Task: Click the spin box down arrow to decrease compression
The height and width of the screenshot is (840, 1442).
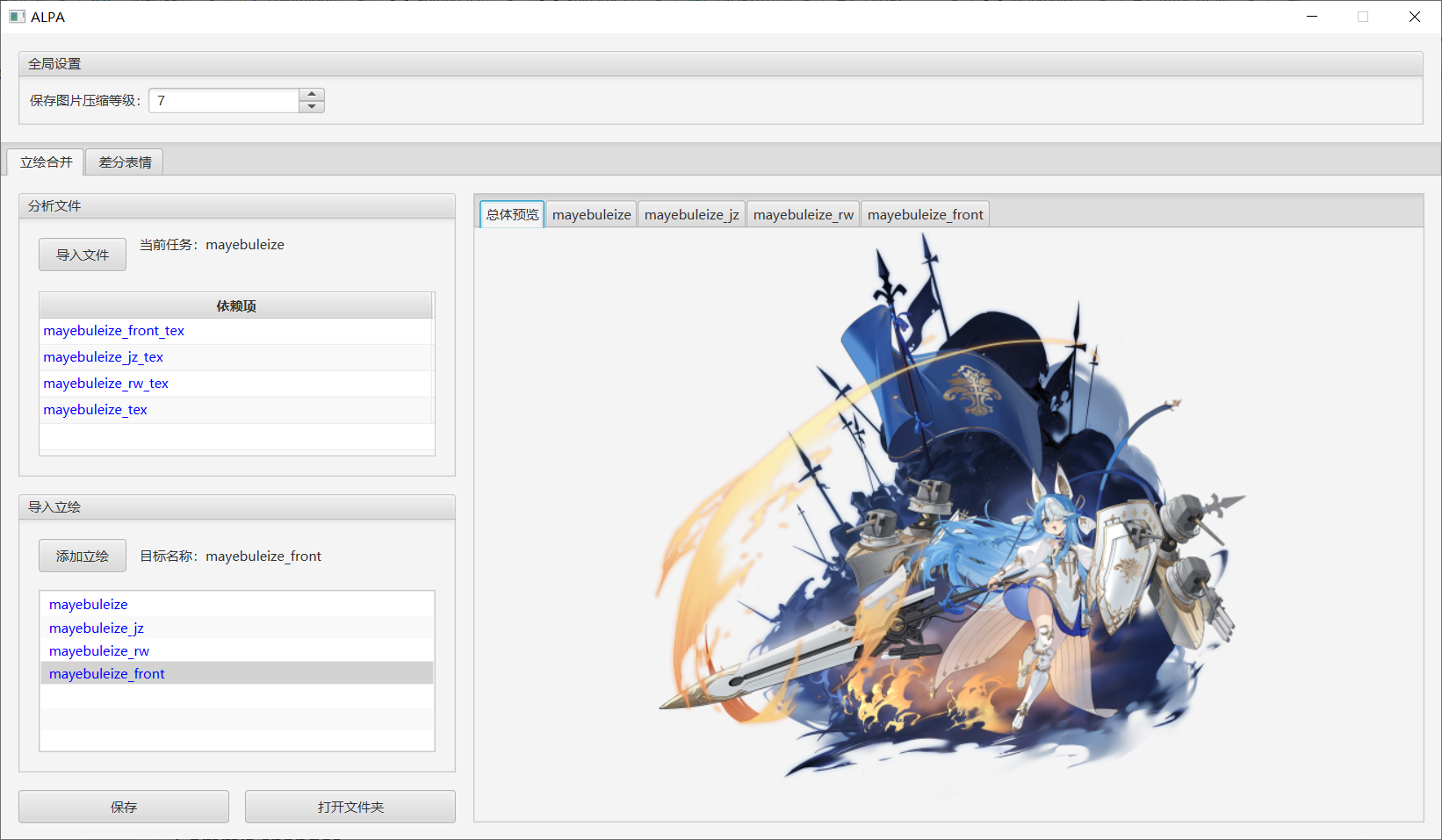Action: click(312, 107)
